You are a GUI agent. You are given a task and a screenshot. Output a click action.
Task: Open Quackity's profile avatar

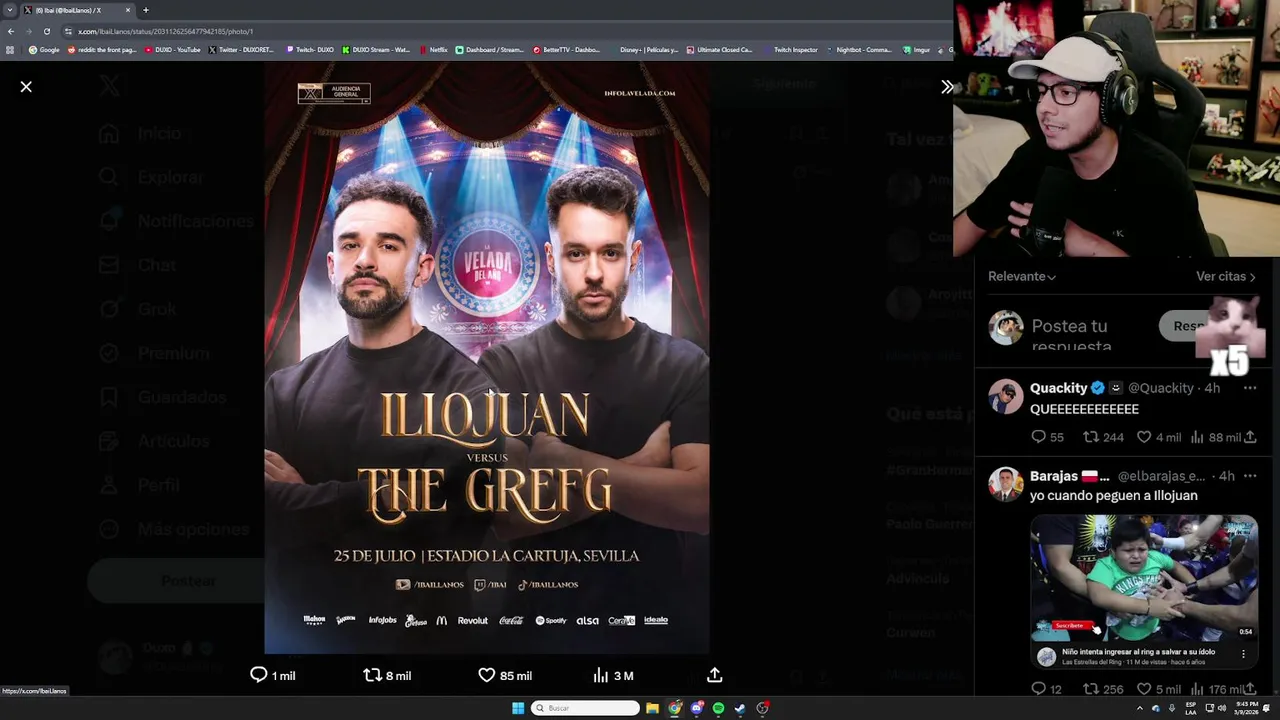(x=1005, y=397)
